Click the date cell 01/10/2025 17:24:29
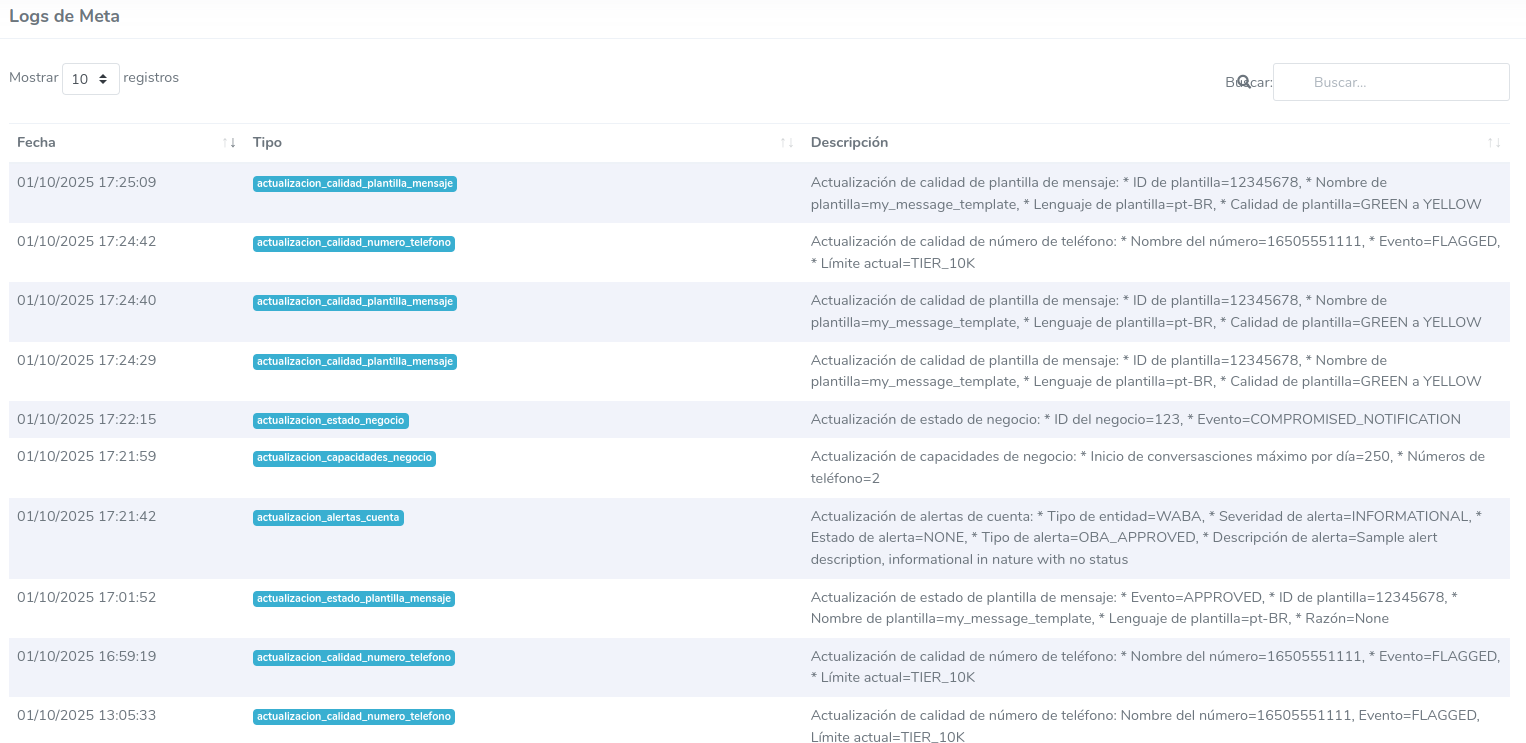Viewport: 1526px width, 743px height. 86,360
